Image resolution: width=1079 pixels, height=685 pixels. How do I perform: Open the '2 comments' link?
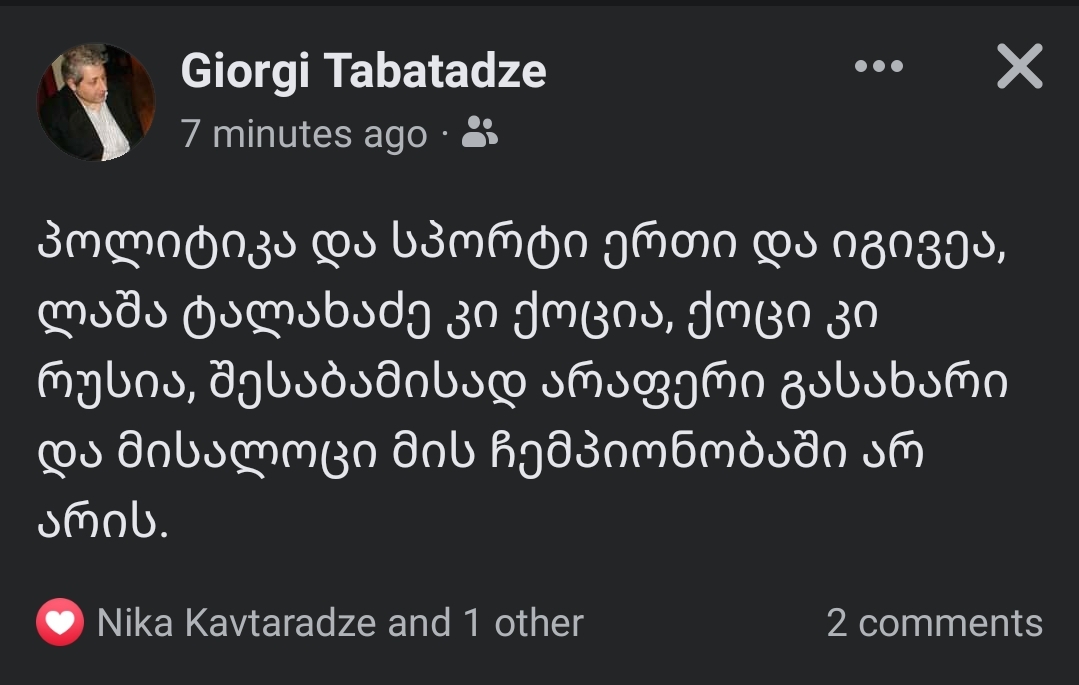pyautogui.click(x=934, y=622)
